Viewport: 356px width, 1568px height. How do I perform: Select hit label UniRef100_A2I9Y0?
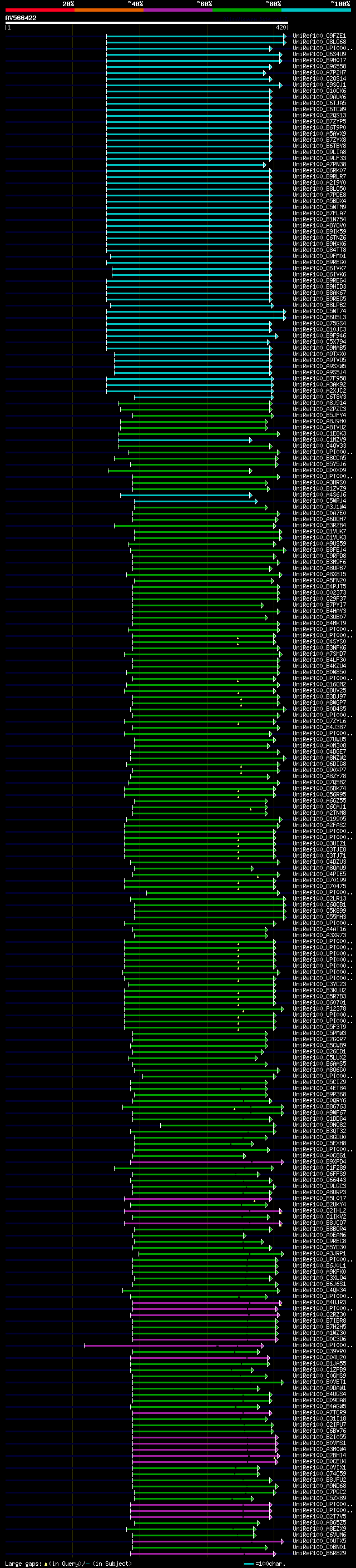pos(319,182)
